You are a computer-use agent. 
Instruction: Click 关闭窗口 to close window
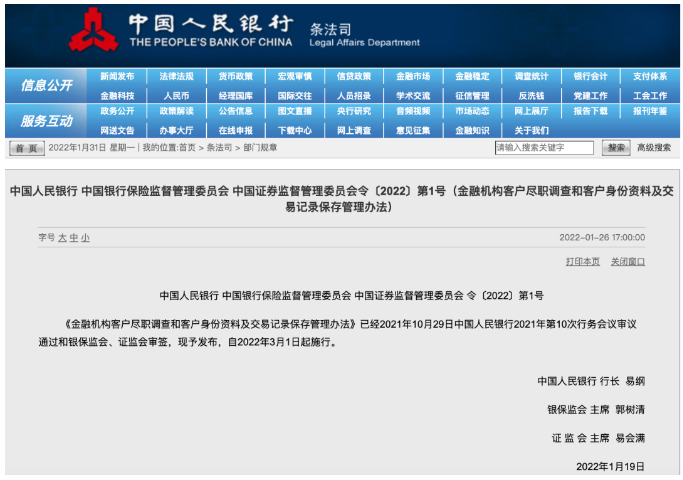pyautogui.click(x=628, y=261)
